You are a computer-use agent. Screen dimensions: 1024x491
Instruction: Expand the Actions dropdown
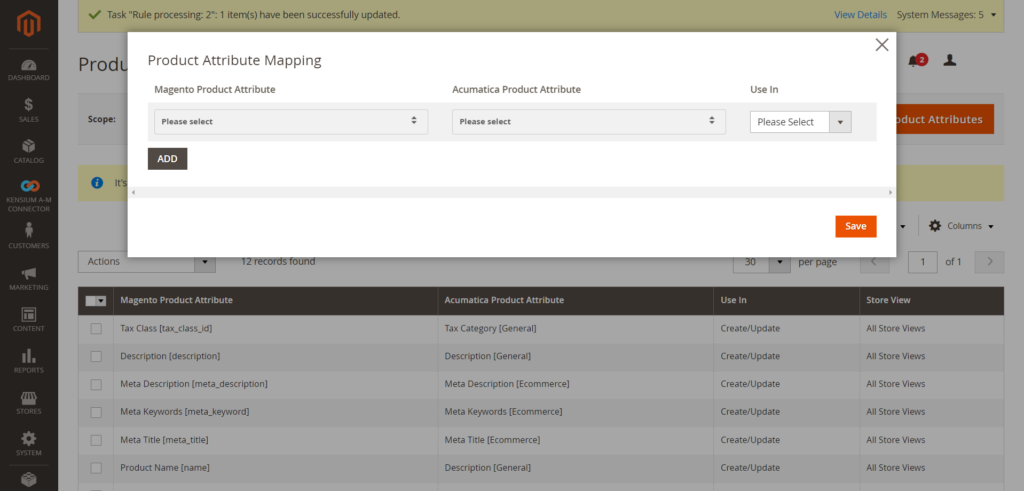pyautogui.click(x=147, y=262)
